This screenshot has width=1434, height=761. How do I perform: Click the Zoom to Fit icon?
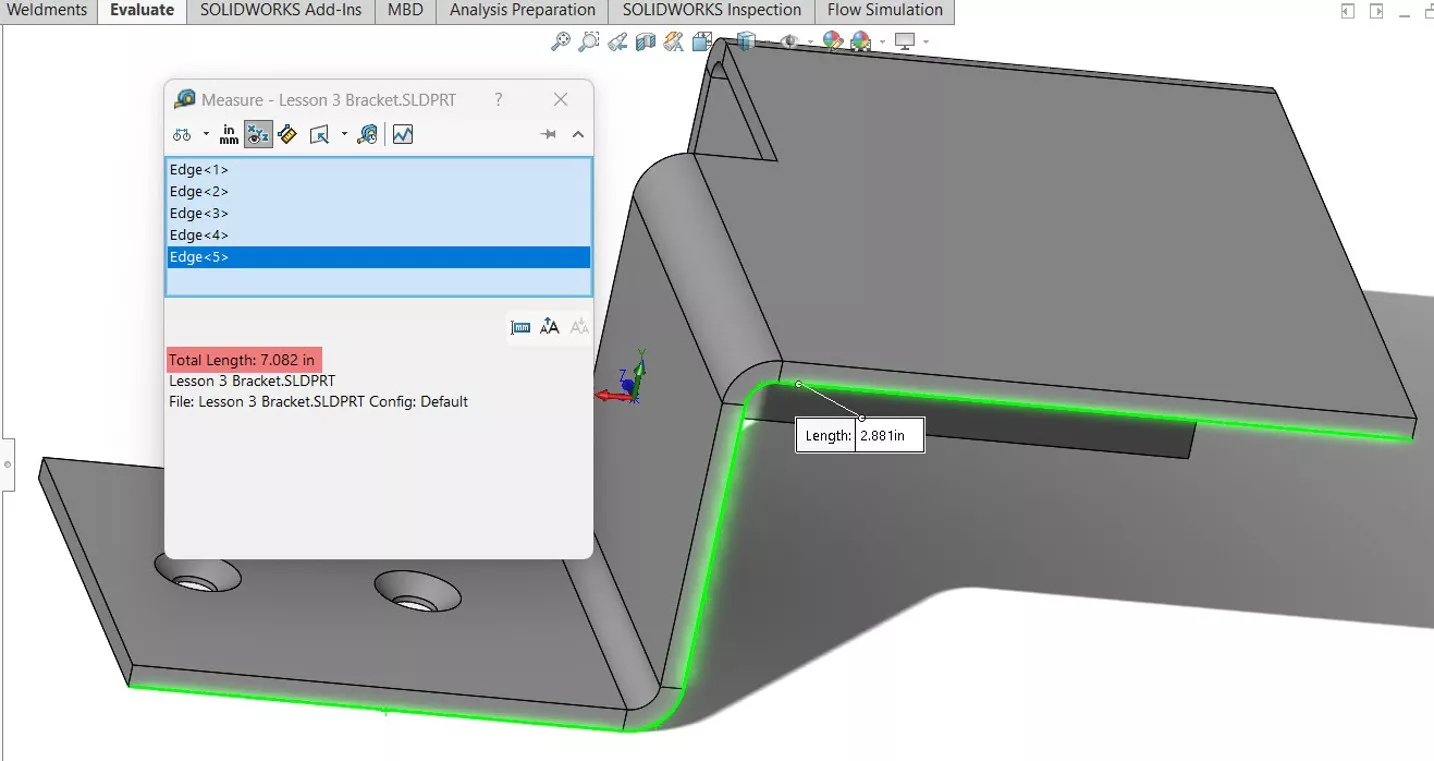(x=561, y=41)
